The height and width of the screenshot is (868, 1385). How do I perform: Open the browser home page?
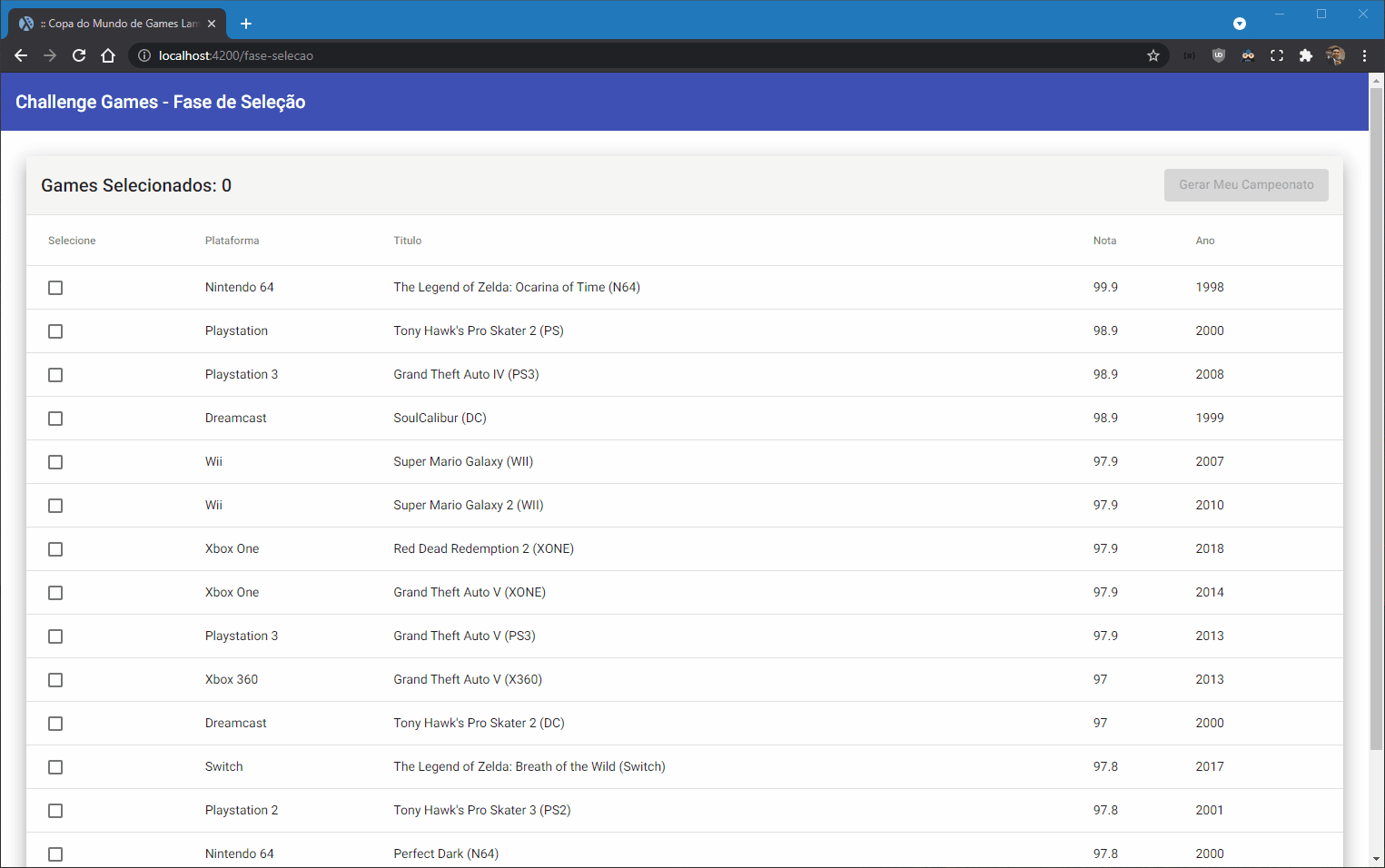(108, 55)
